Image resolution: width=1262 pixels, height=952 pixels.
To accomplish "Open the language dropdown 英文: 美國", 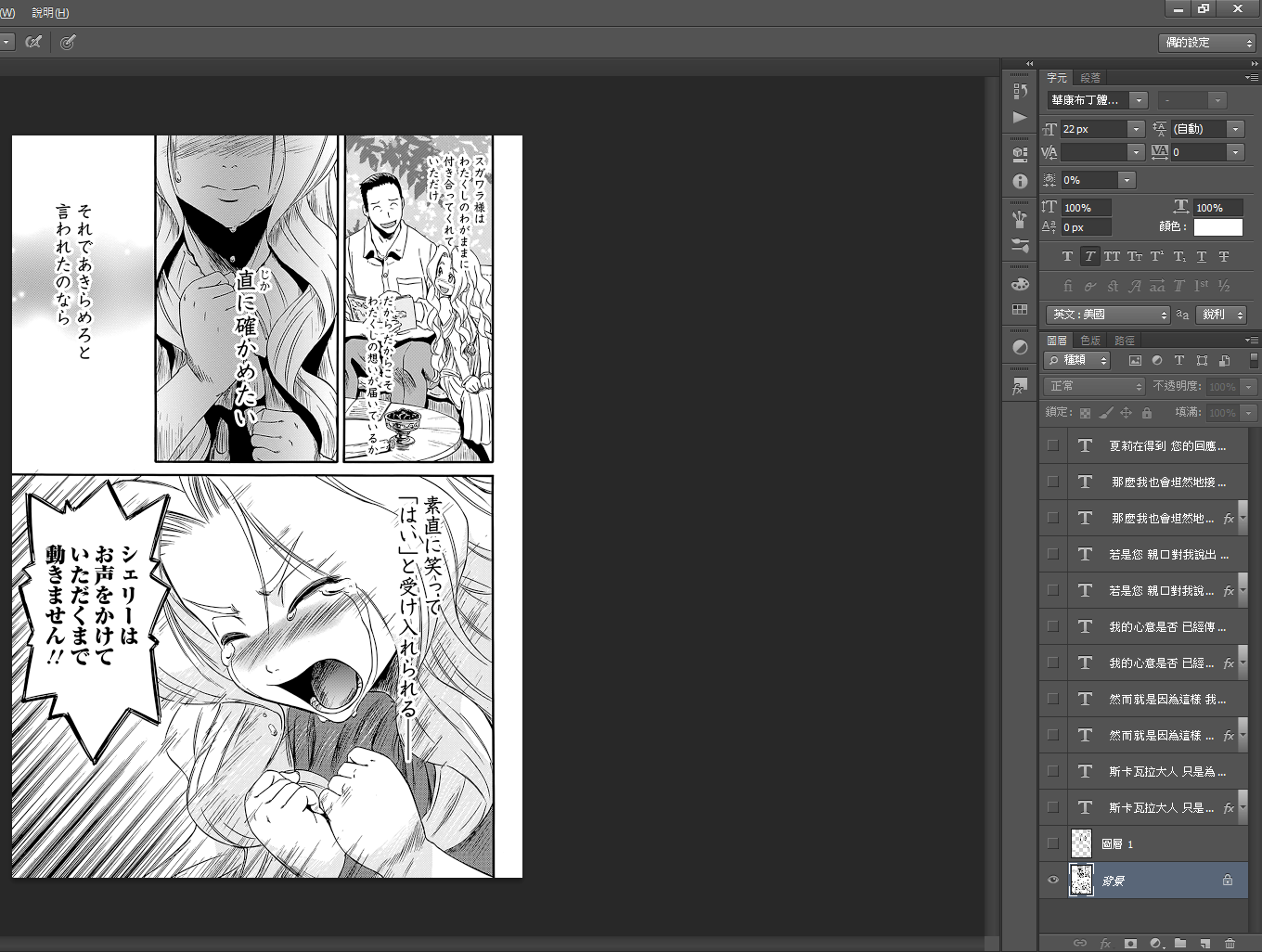I will coord(1109,315).
